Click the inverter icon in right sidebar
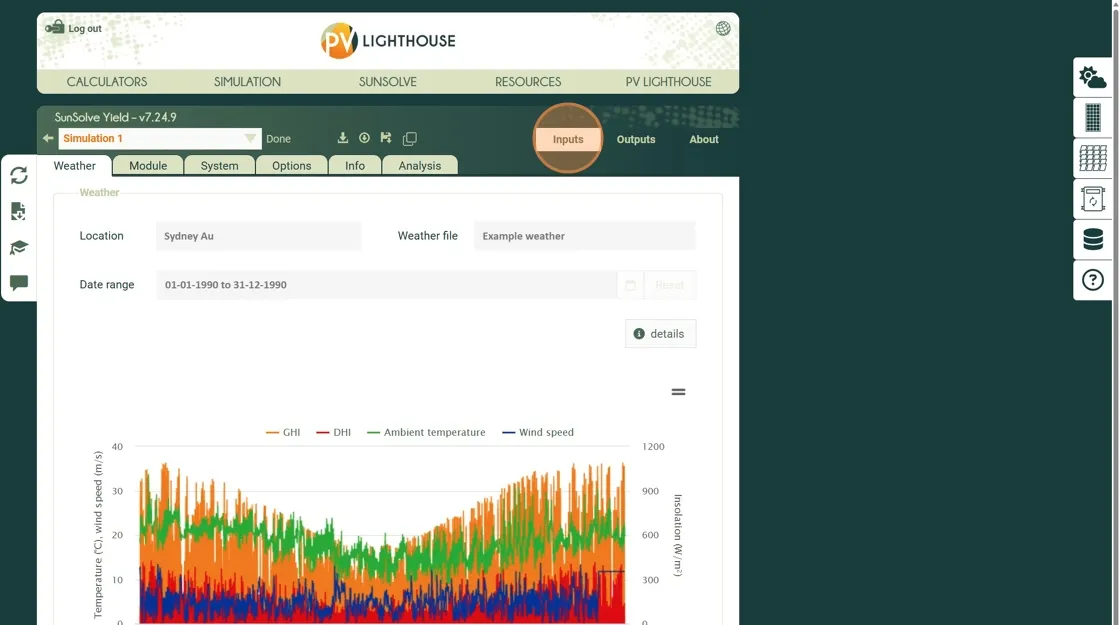This screenshot has width=1120, height=625. pos(1092,199)
